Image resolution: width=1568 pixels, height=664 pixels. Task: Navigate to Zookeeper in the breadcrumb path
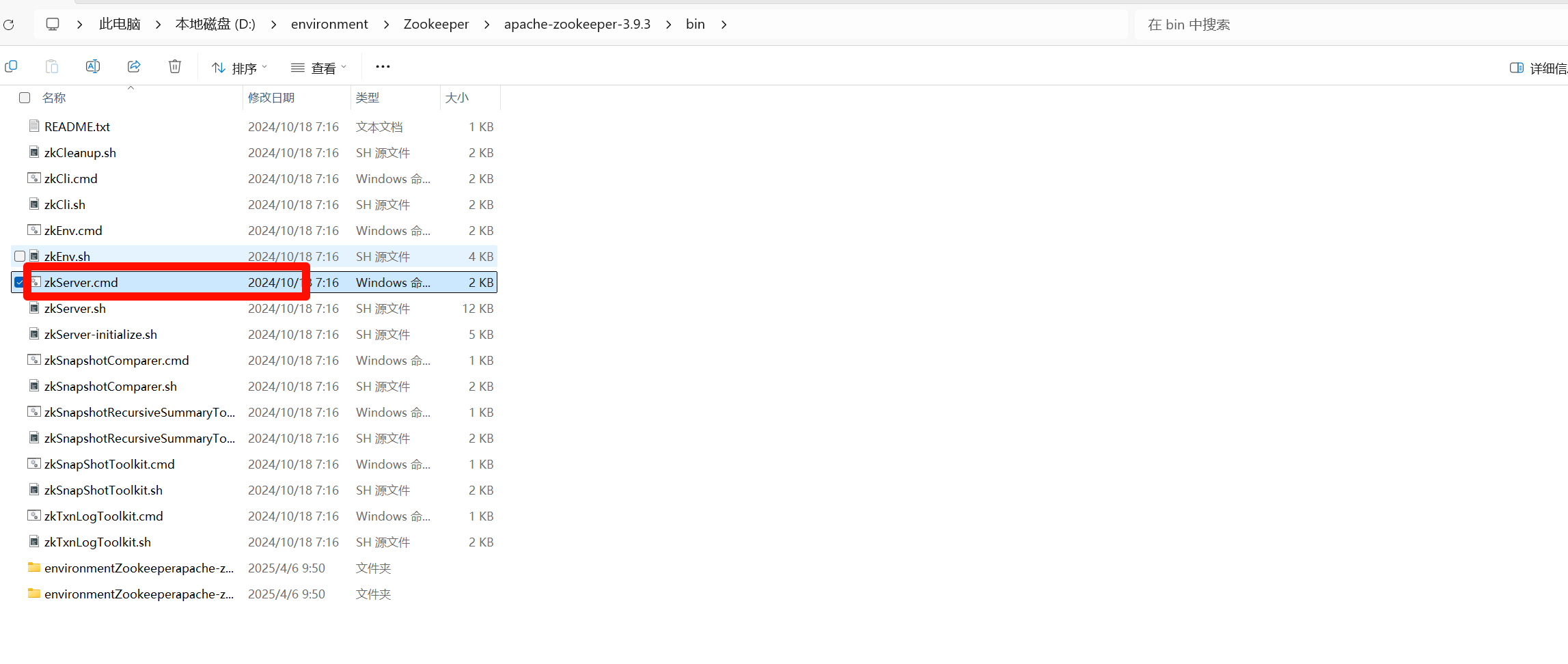[x=436, y=25]
